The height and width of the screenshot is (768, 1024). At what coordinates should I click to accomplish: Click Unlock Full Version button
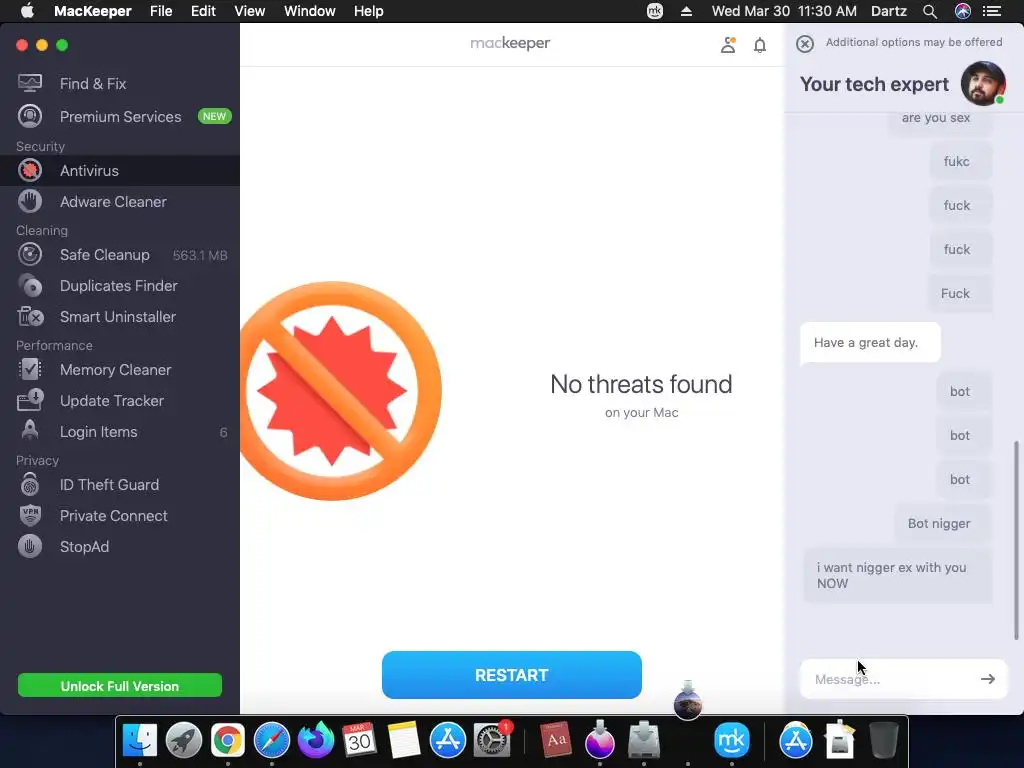[x=120, y=686]
